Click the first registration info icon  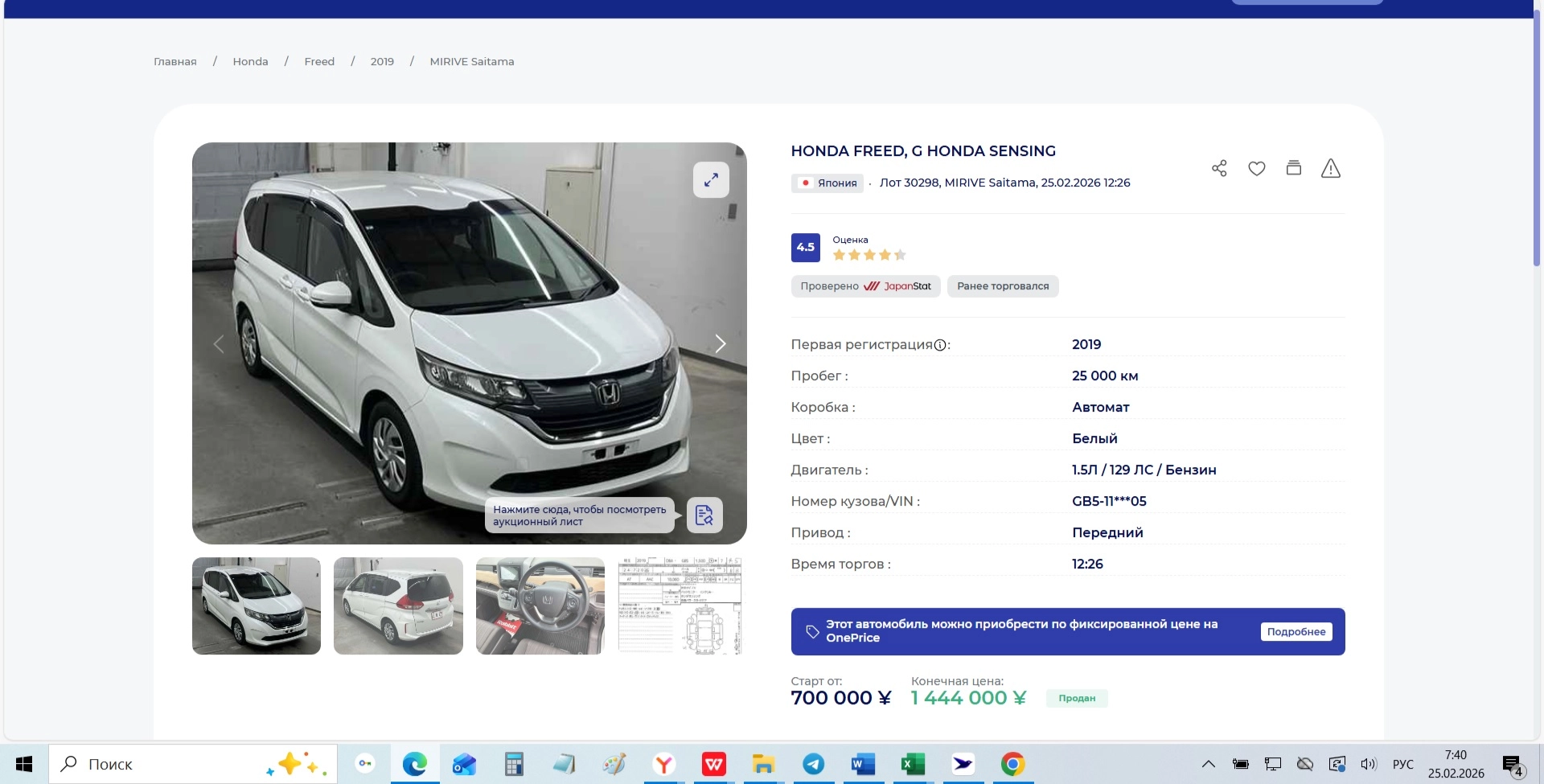click(x=939, y=345)
